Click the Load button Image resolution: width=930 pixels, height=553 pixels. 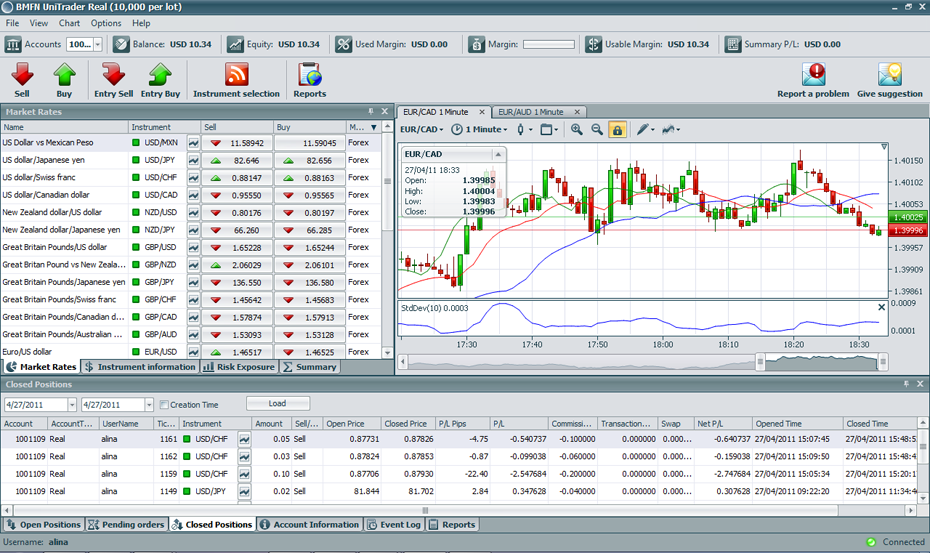click(x=278, y=403)
